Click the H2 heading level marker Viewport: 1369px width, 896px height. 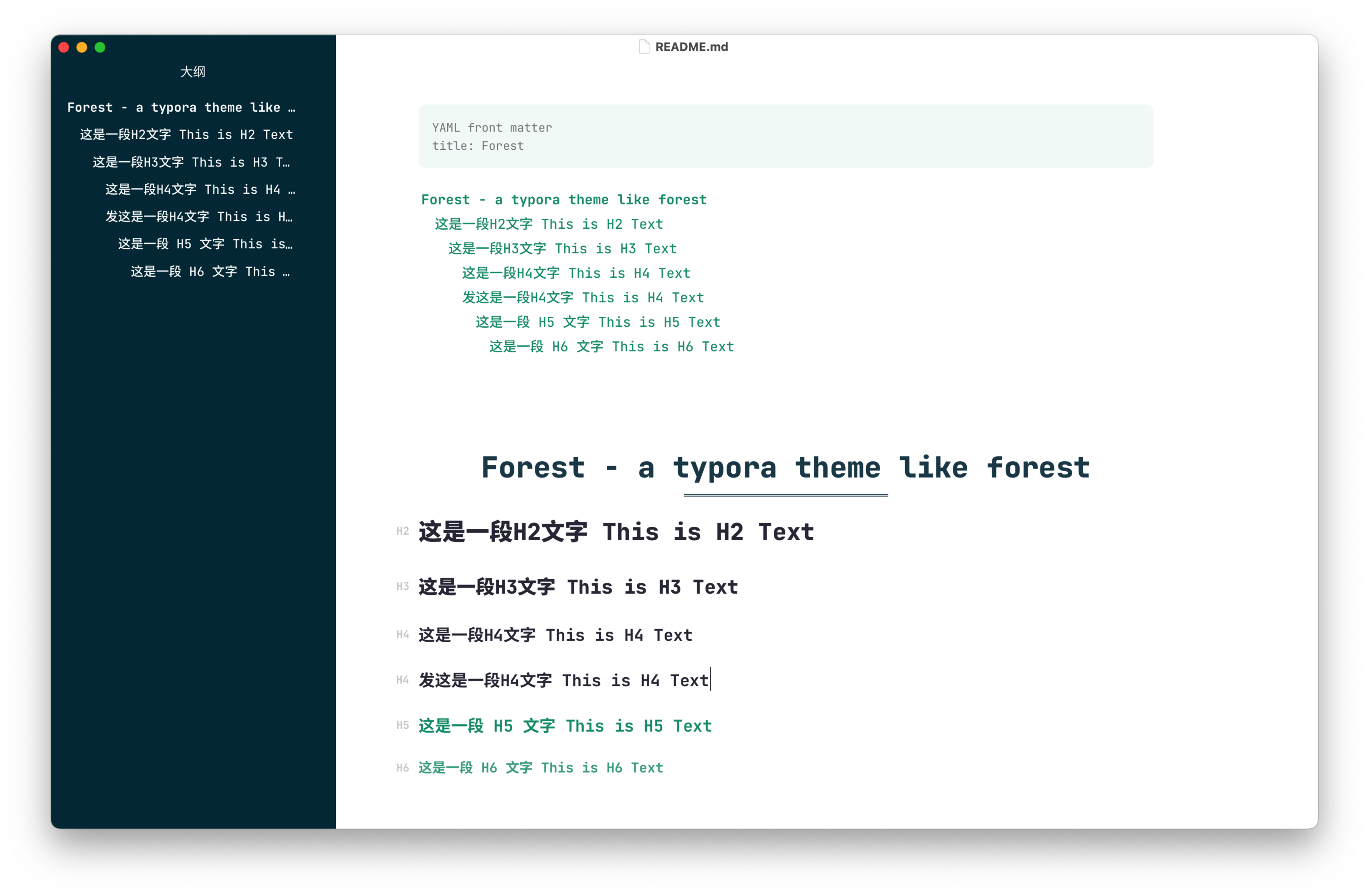pos(402,532)
